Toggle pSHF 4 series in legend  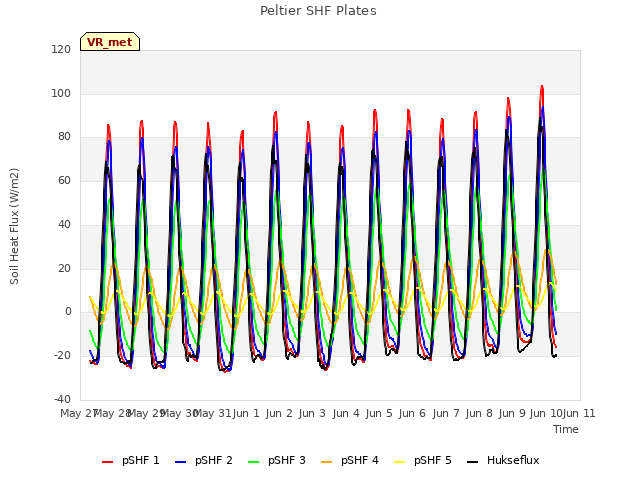(x=350, y=460)
